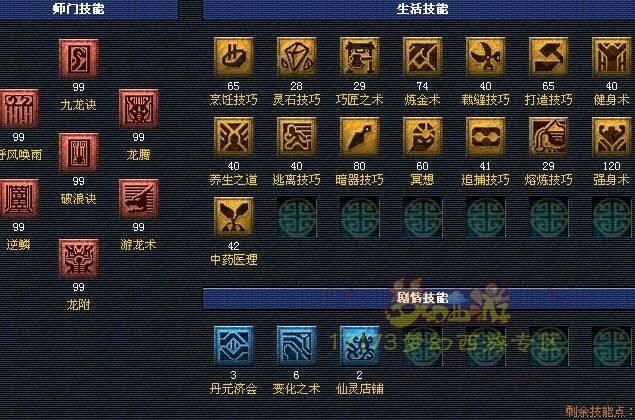635x420 pixels.
Task: Click the 打造技巧 hammer icon
Action: click(548, 57)
